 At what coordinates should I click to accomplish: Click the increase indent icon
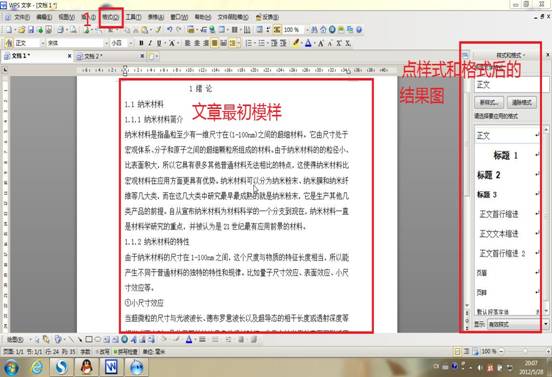[283, 43]
